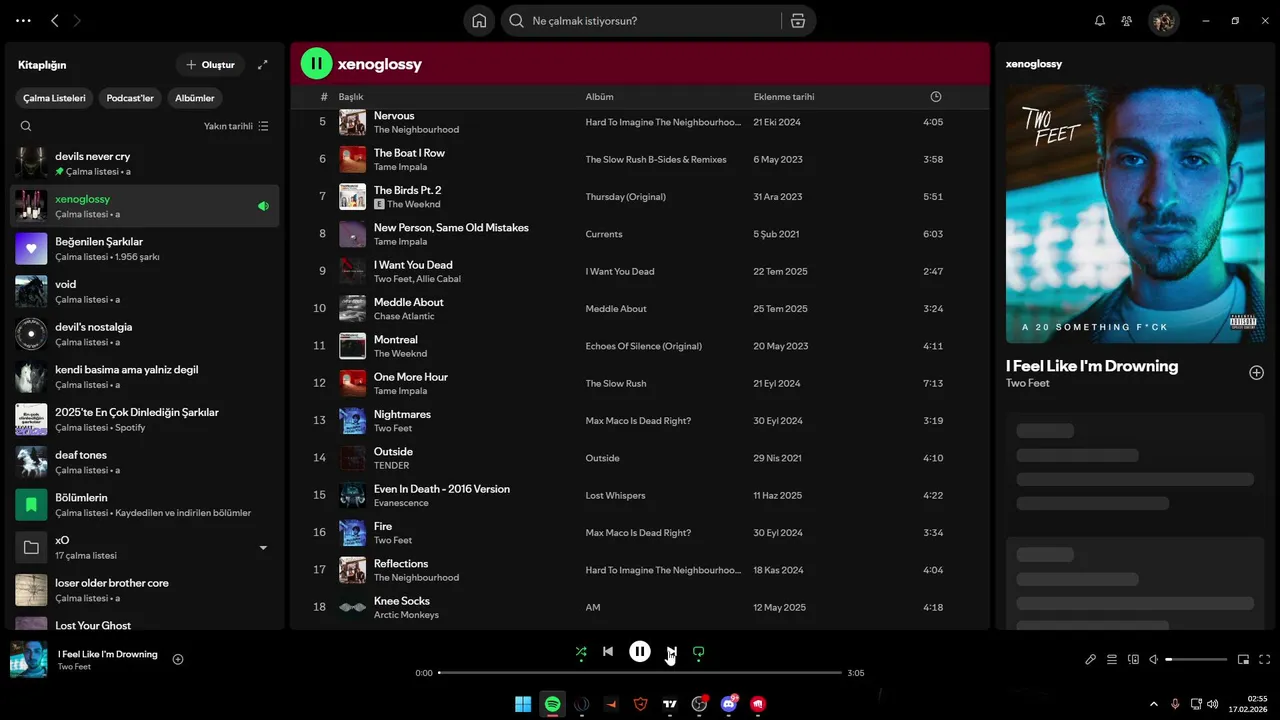Screen dimensions: 1280x720
Task: Open the devils never cry playlist
Action: point(145,163)
